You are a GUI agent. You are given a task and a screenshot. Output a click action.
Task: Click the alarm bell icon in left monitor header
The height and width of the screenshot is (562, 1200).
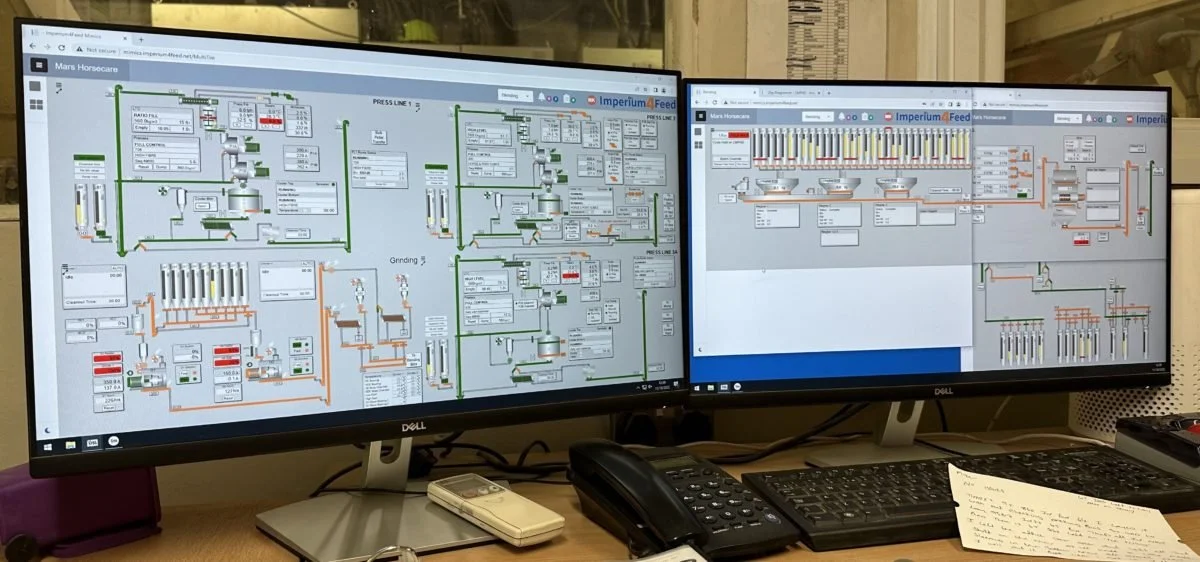(x=542, y=97)
